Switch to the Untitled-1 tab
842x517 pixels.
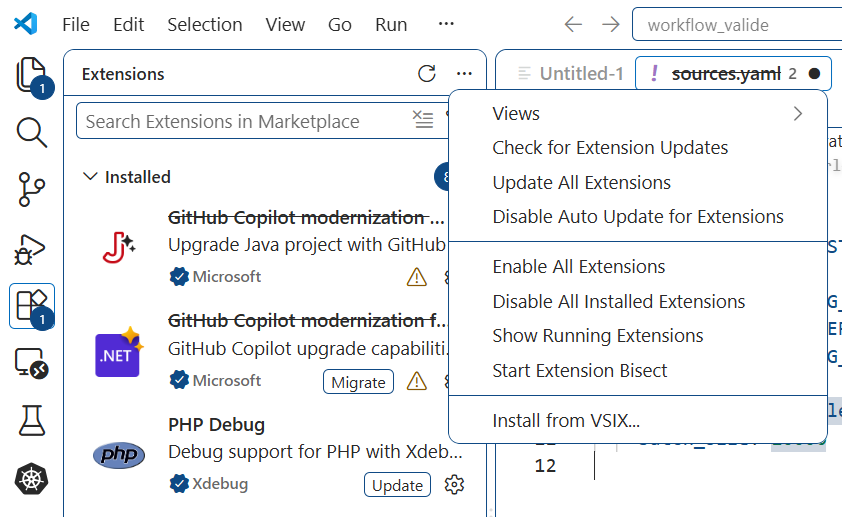point(570,74)
